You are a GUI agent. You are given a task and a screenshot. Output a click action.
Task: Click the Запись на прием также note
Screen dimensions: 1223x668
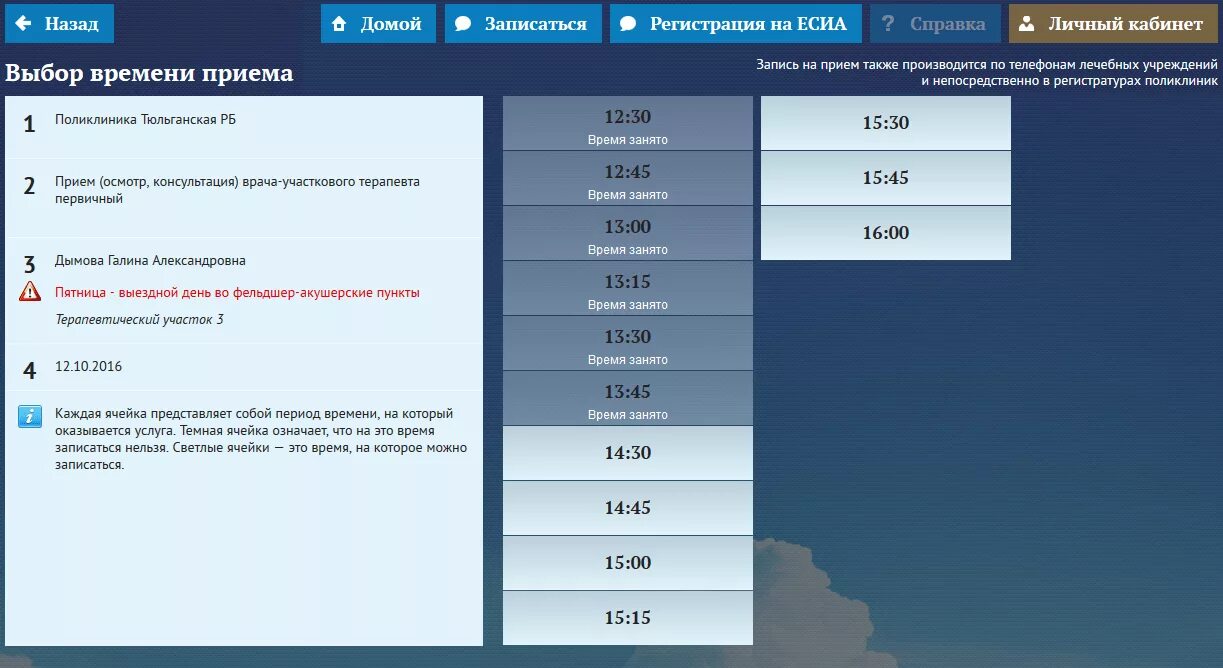987,72
